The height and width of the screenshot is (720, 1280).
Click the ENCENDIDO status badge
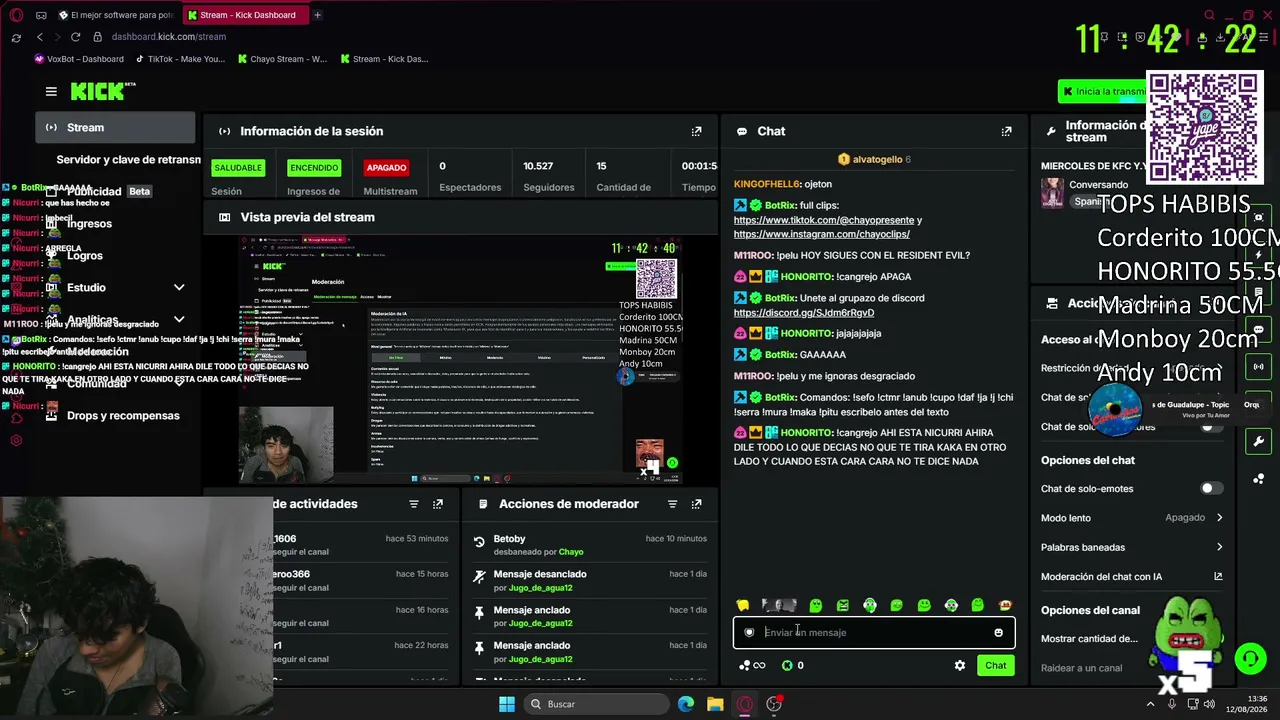point(313,168)
